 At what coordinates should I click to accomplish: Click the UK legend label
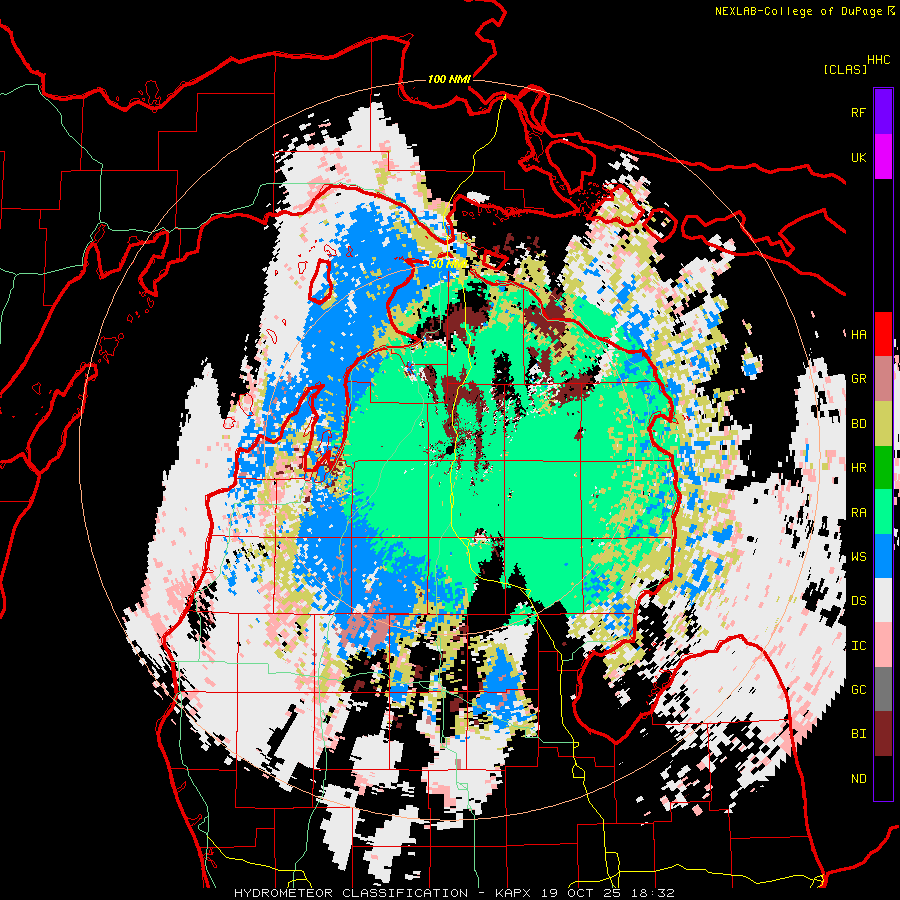click(858, 157)
